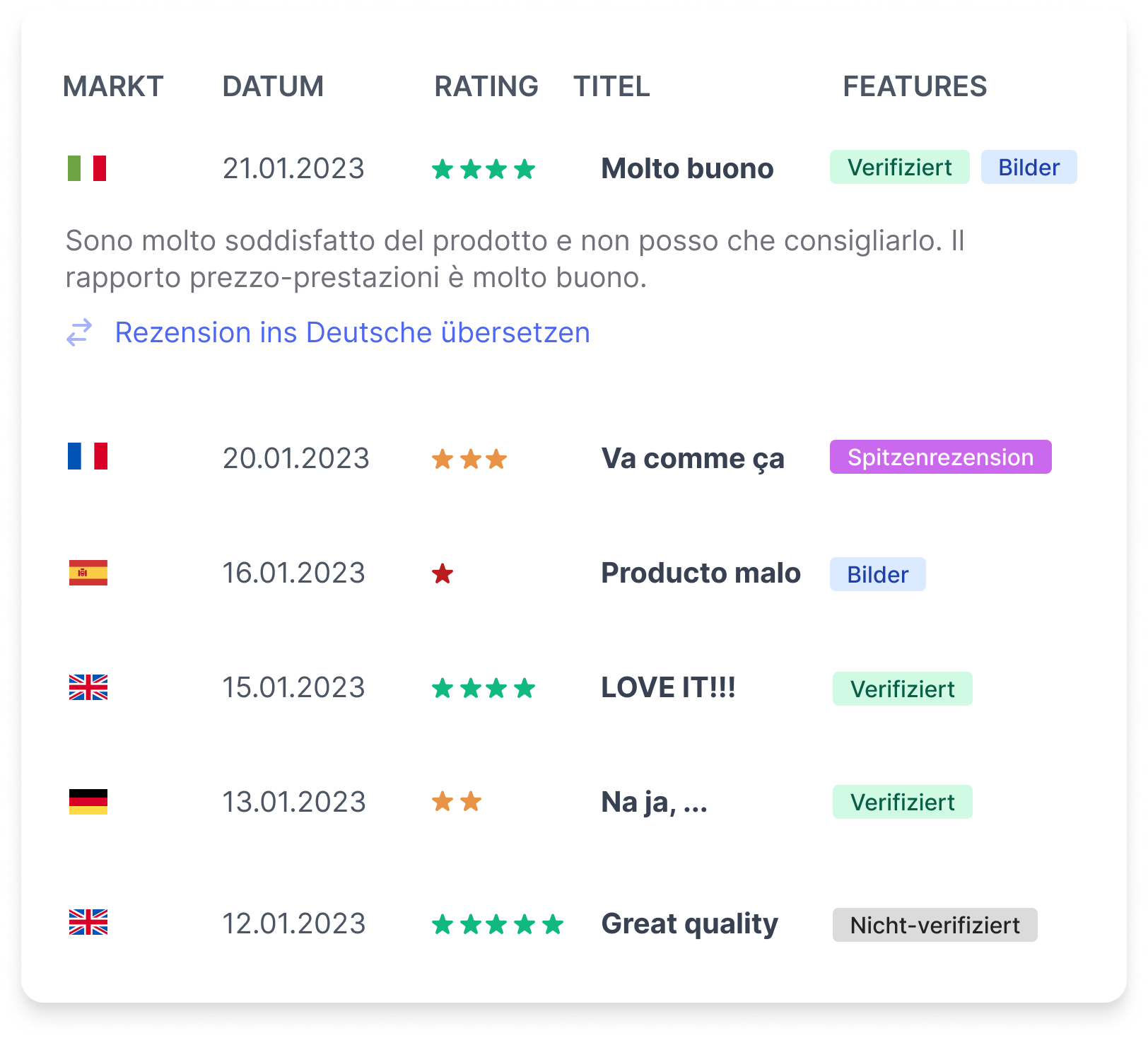Click the Bilder tag on Producto malo

tap(877, 574)
